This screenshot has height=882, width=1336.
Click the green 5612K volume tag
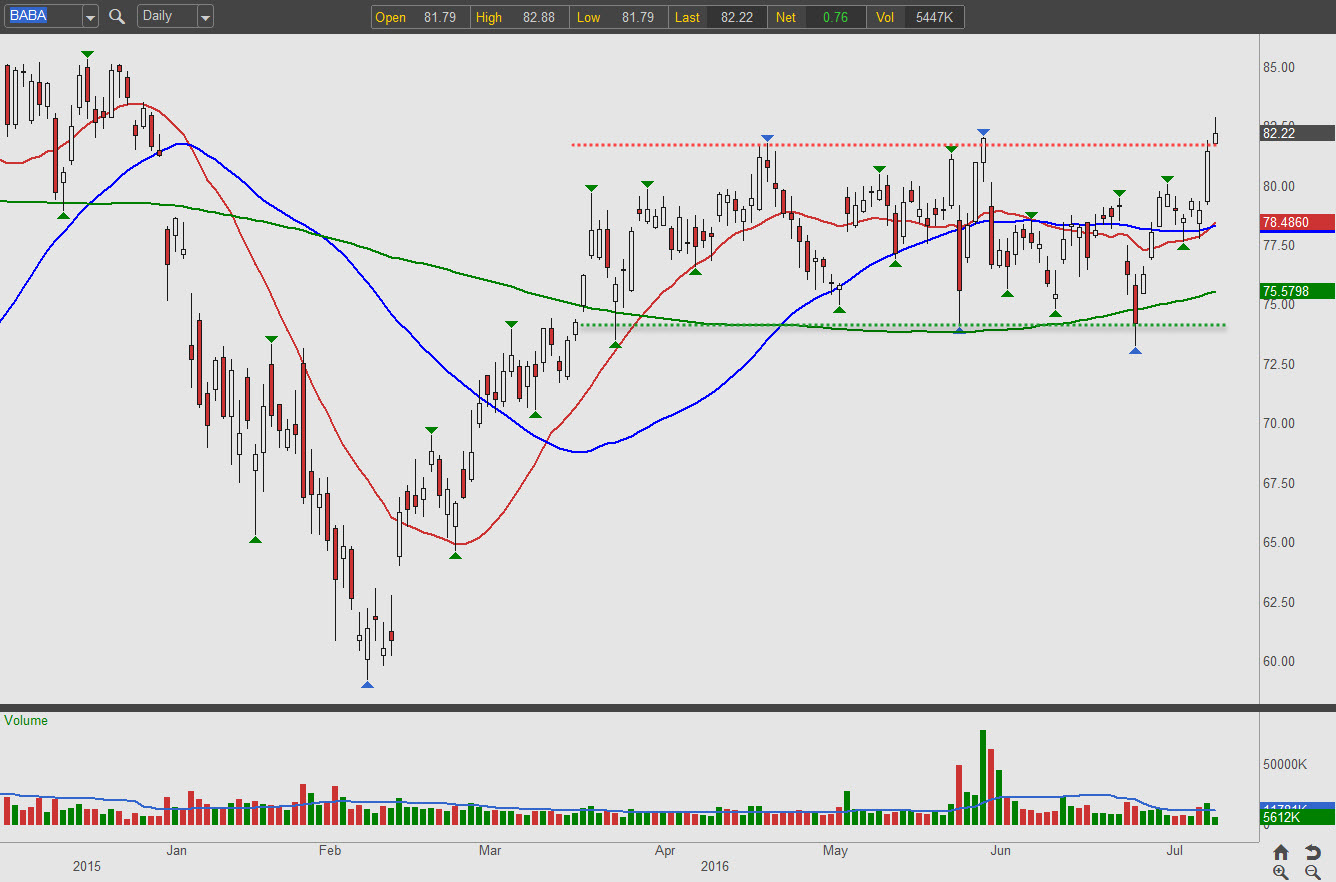(1297, 818)
